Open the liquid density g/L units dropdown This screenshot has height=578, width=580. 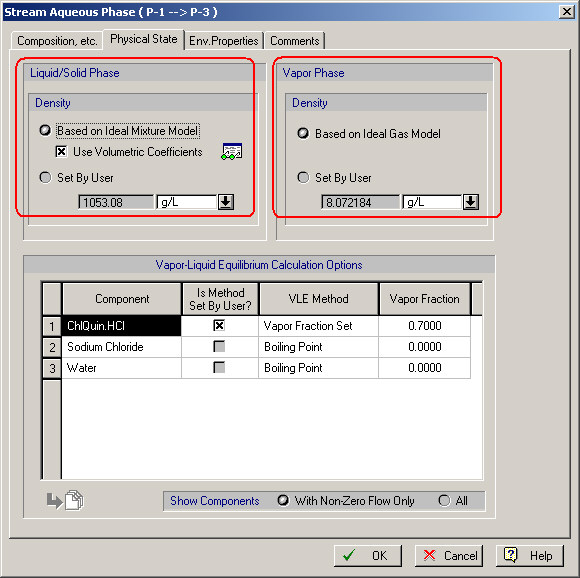click(226, 202)
